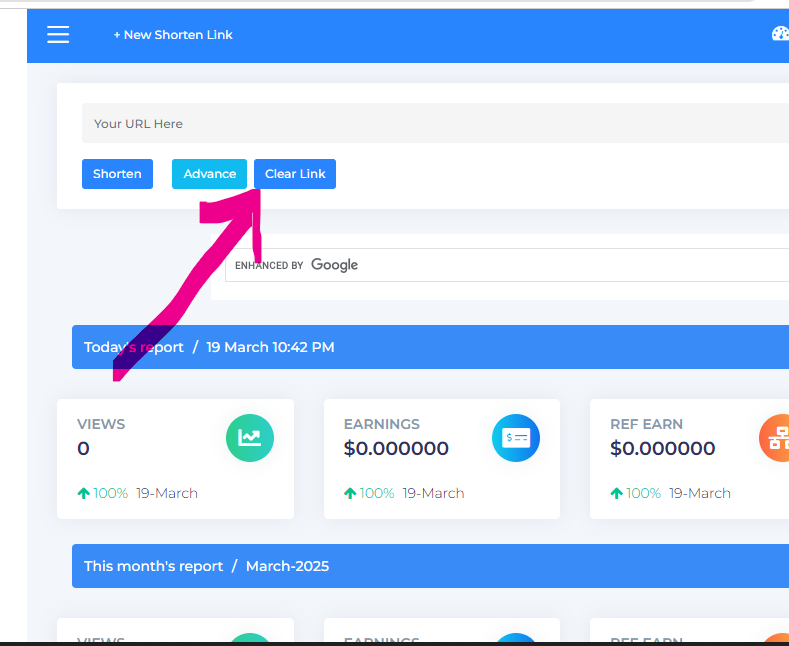The image size is (789, 646).
Task: Click the green up arrow in Views card
Action: point(84,493)
